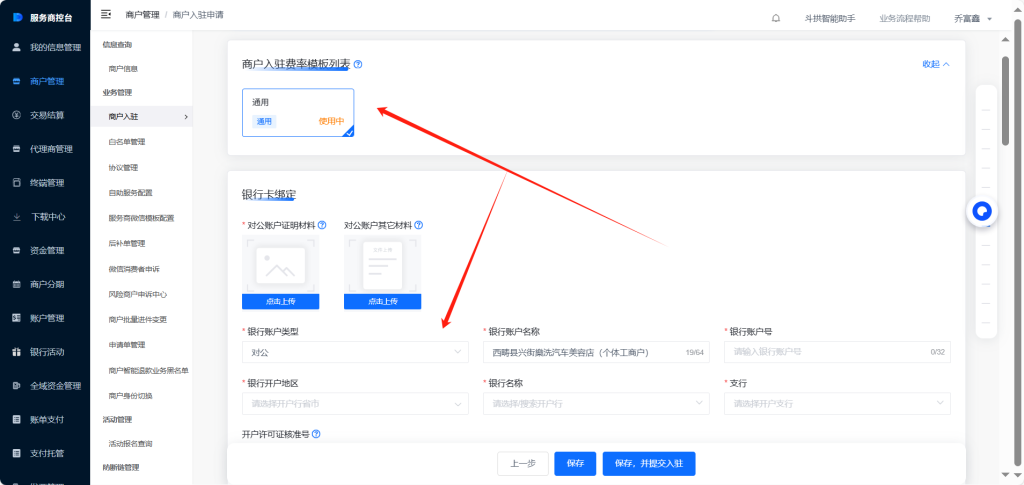Click the 商户分期 calendar icon

point(17,285)
